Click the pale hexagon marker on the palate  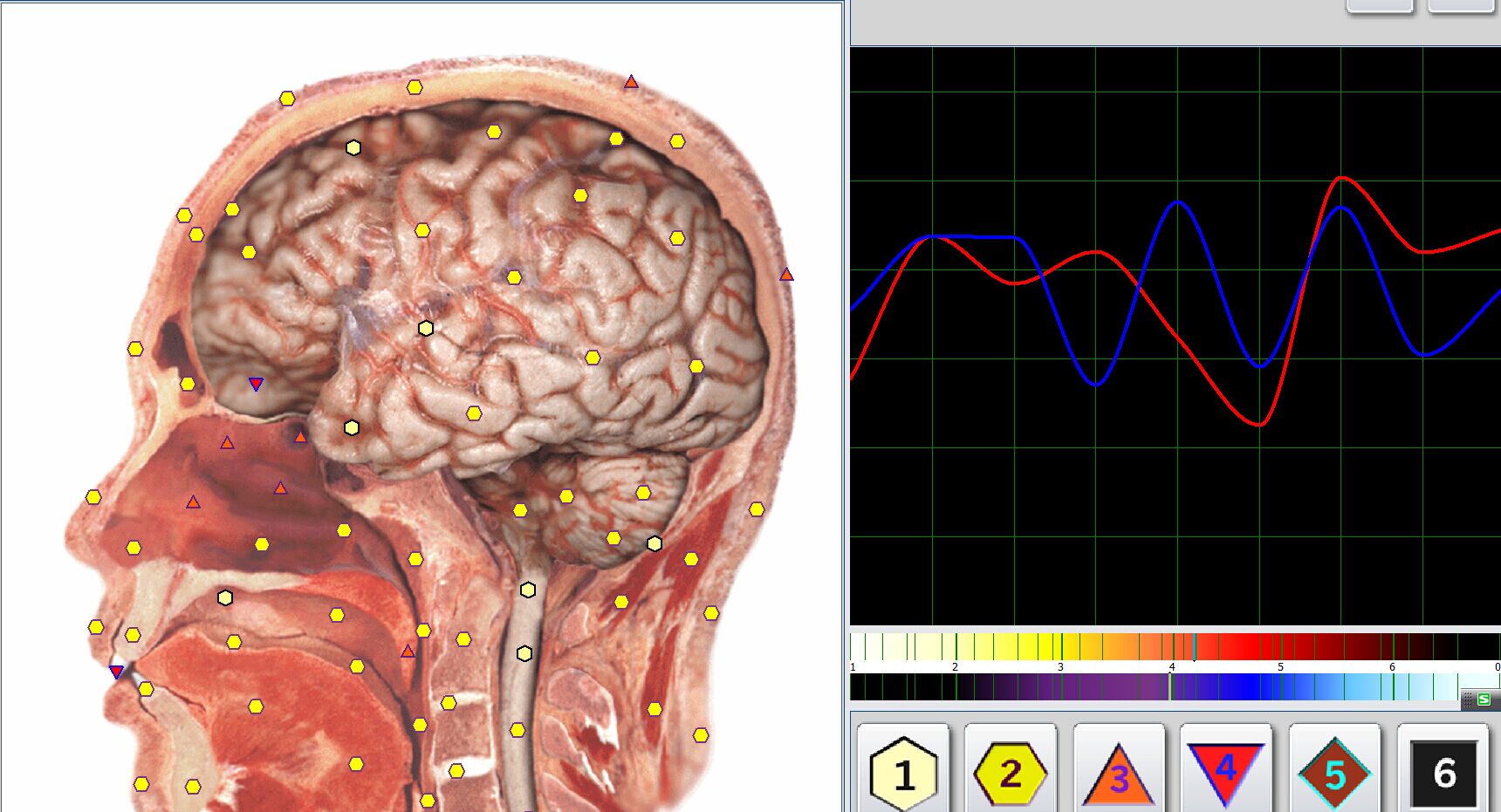225,597
